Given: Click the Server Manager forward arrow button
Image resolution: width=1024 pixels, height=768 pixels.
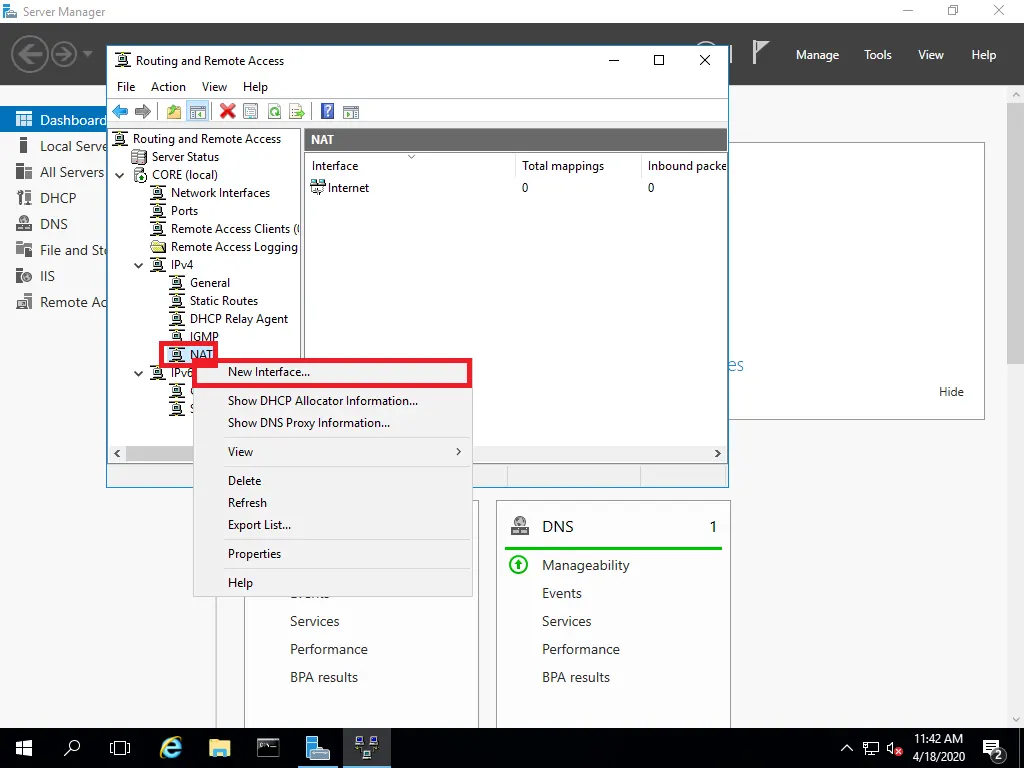Looking at the screenshot, I should tap(64, 54).
